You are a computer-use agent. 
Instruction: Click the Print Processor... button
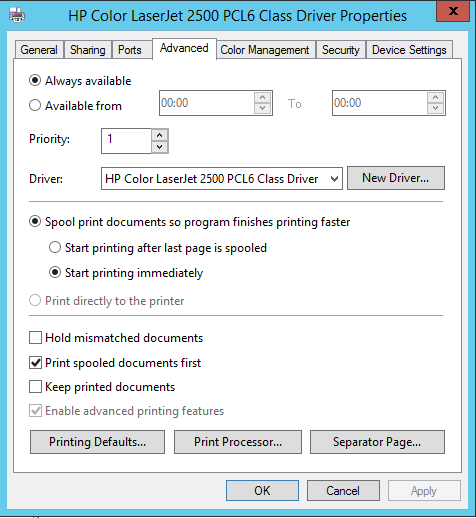coord(238,442)
